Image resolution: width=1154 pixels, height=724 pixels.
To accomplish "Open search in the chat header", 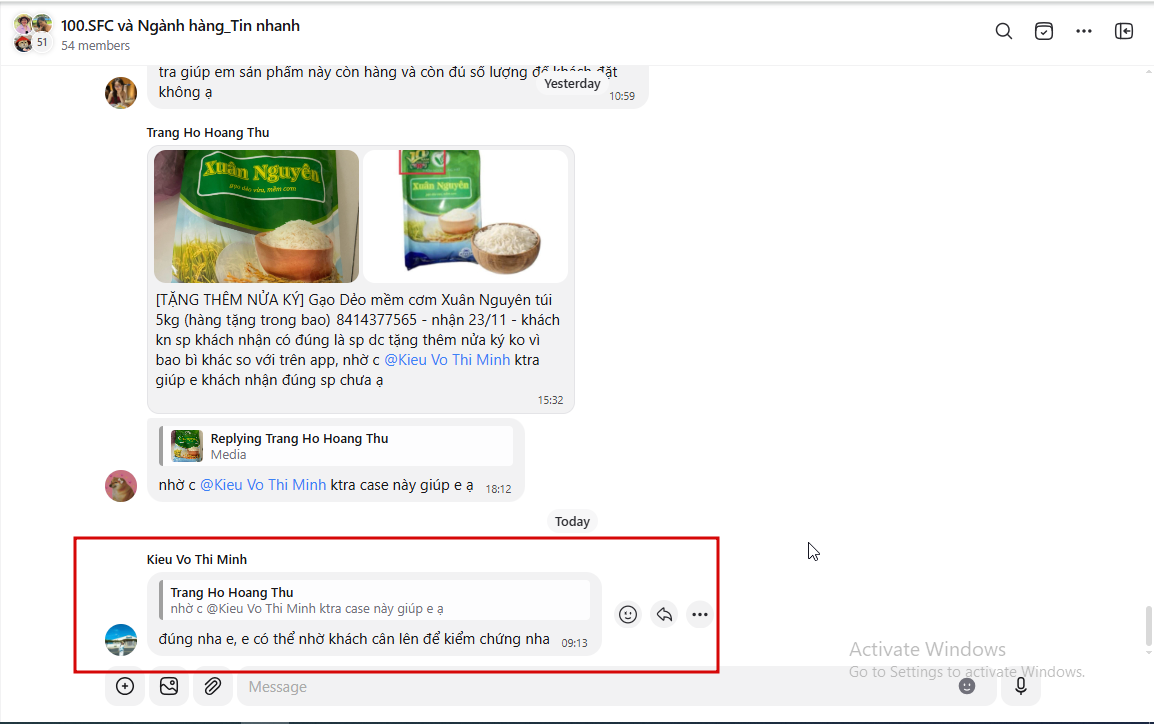I will (1003, 31).
